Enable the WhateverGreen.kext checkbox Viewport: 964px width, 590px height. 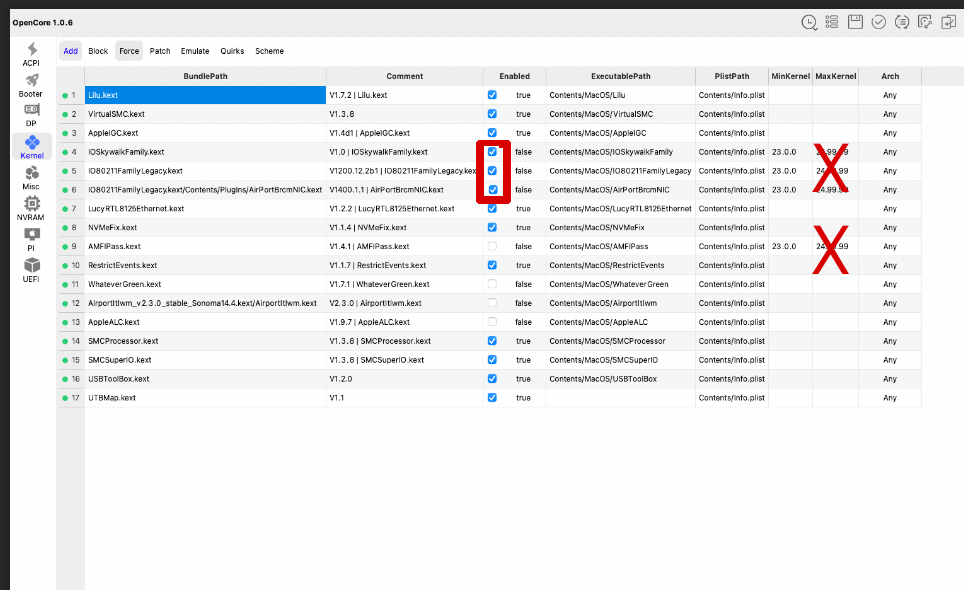492,284
